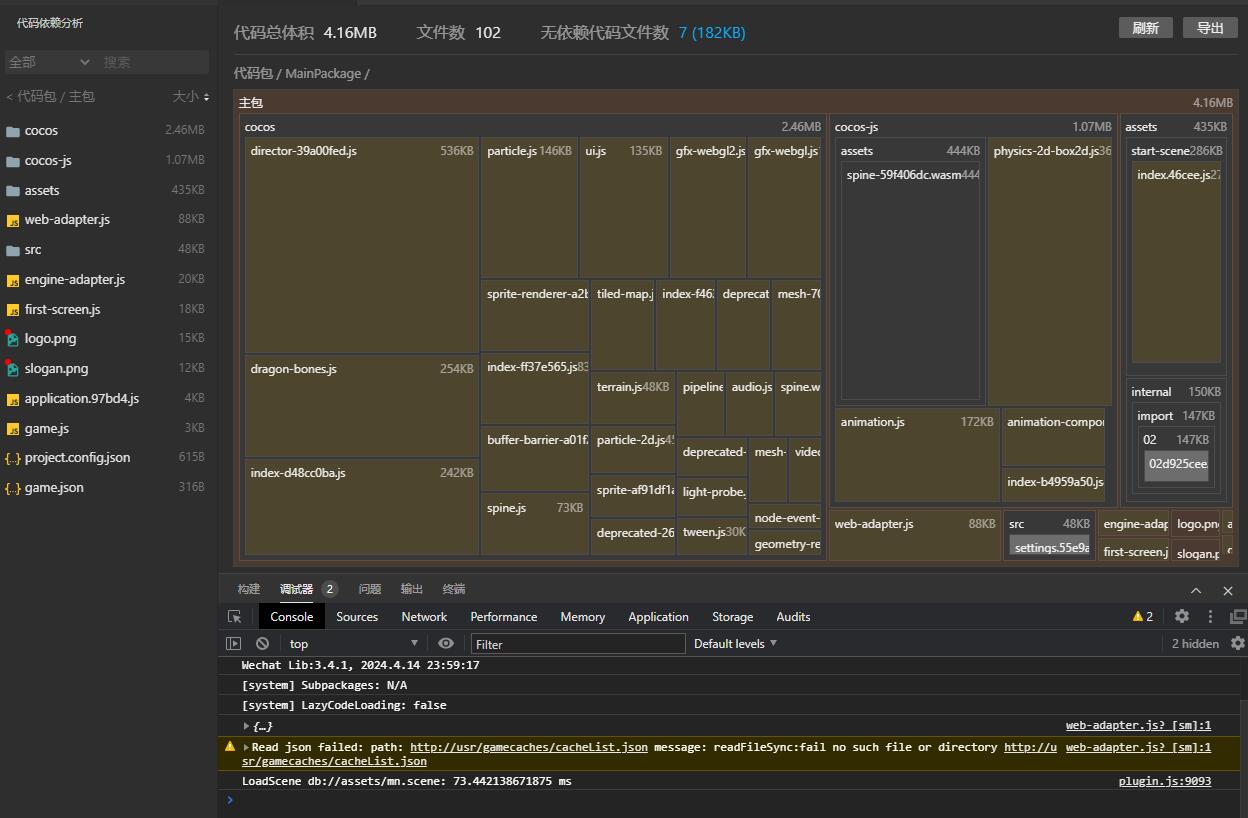Click the undock debugger window icon
This screenshot has height=818, width=1248.
tap(1238, 617)
